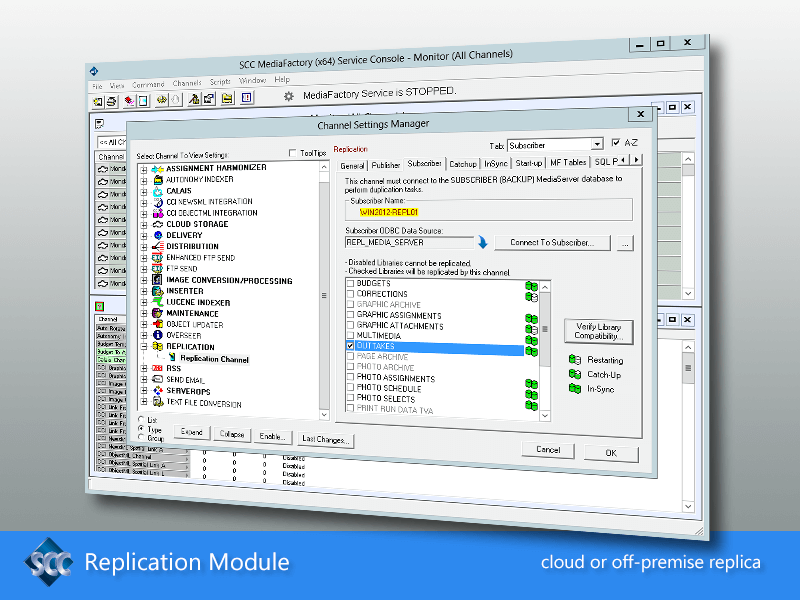Toggle the A-Z checkbox
Screen dimensions: 800x600
point(616,142)
